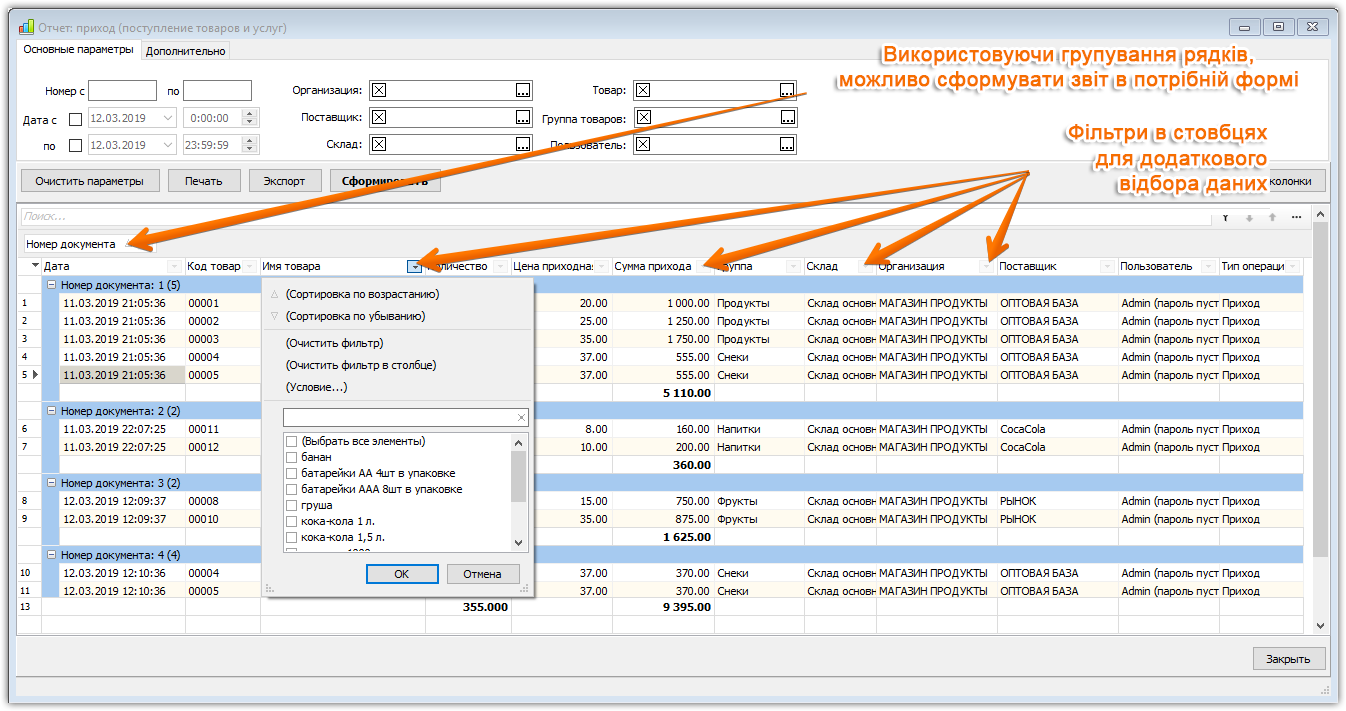Choose '(Очистить фильтр в столбце)' option
The image size is (1346, 711).
[361, 365]
